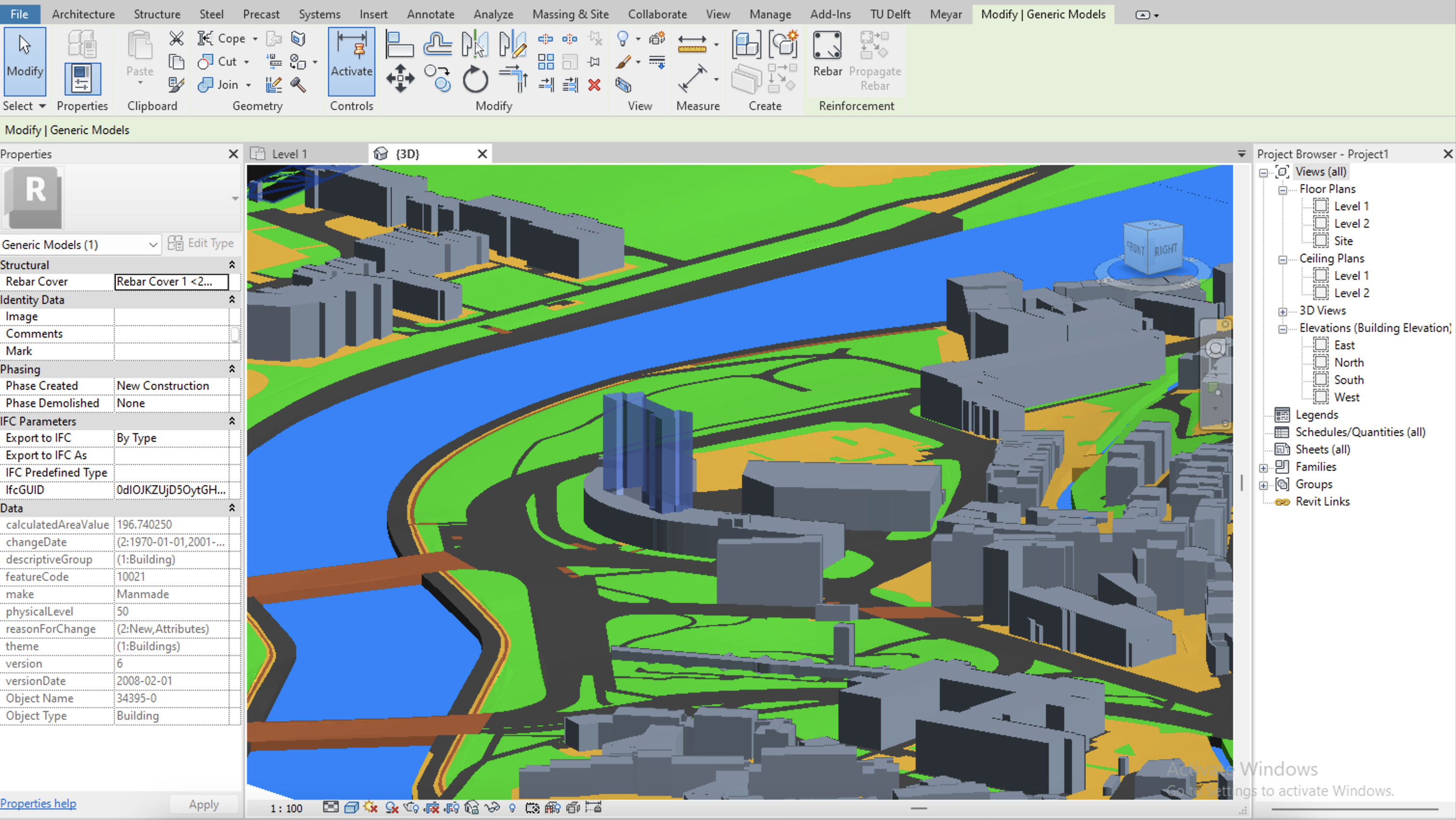Open the Massing & Site ribbon tab
The image size is (1456, 820).
click(x=570, y=14)
